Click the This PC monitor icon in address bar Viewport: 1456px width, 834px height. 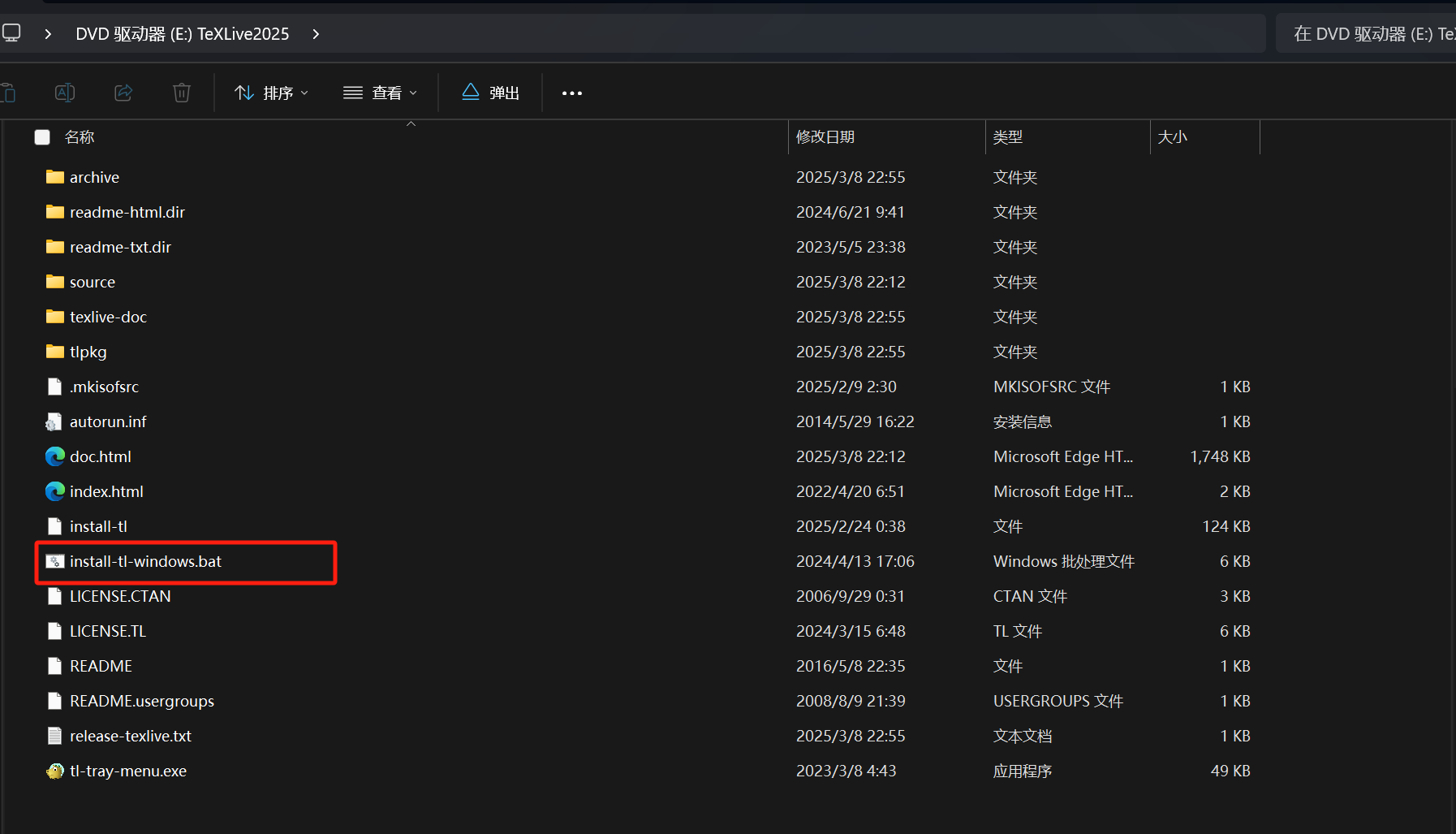coord(11,33)
